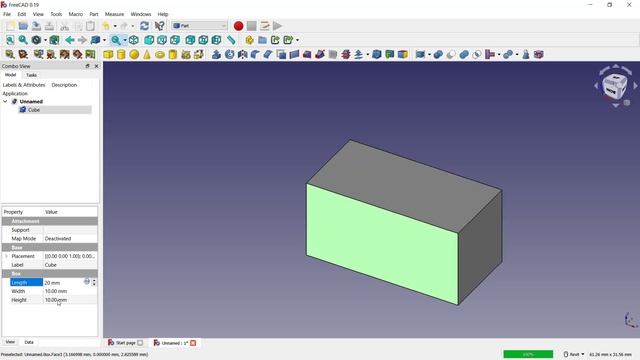Close the Unnamed document tab
The height and width of the screenshot is (360, 640).
193,343
